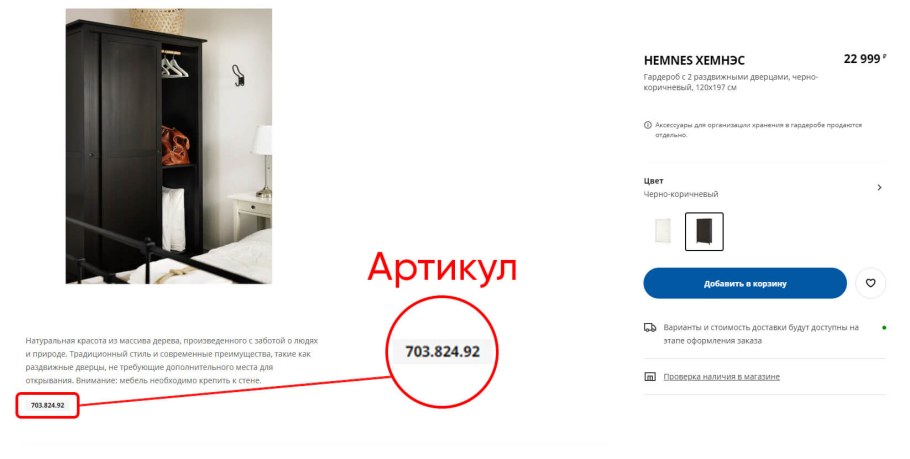Select the white wardrobe color swatch
The width and height of the screenshot is (910, 459).
(663, 232)
